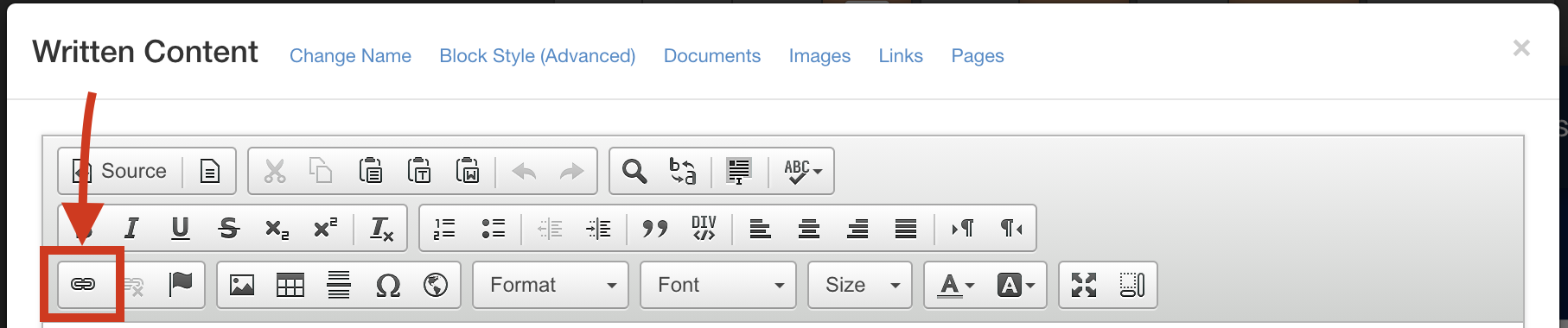Viewport: 1568px width, 328px height.
Task: Toggle italic formatting
Action: [x=131, y=228]
